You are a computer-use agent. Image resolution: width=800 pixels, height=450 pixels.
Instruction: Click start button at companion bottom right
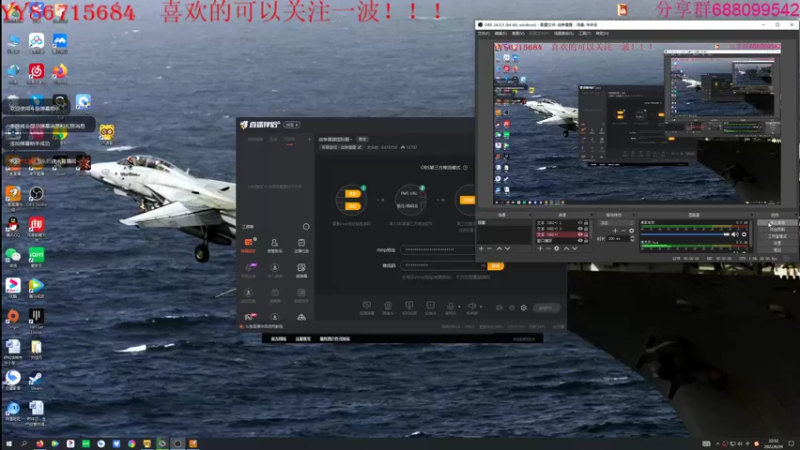[x=546, y=308]
